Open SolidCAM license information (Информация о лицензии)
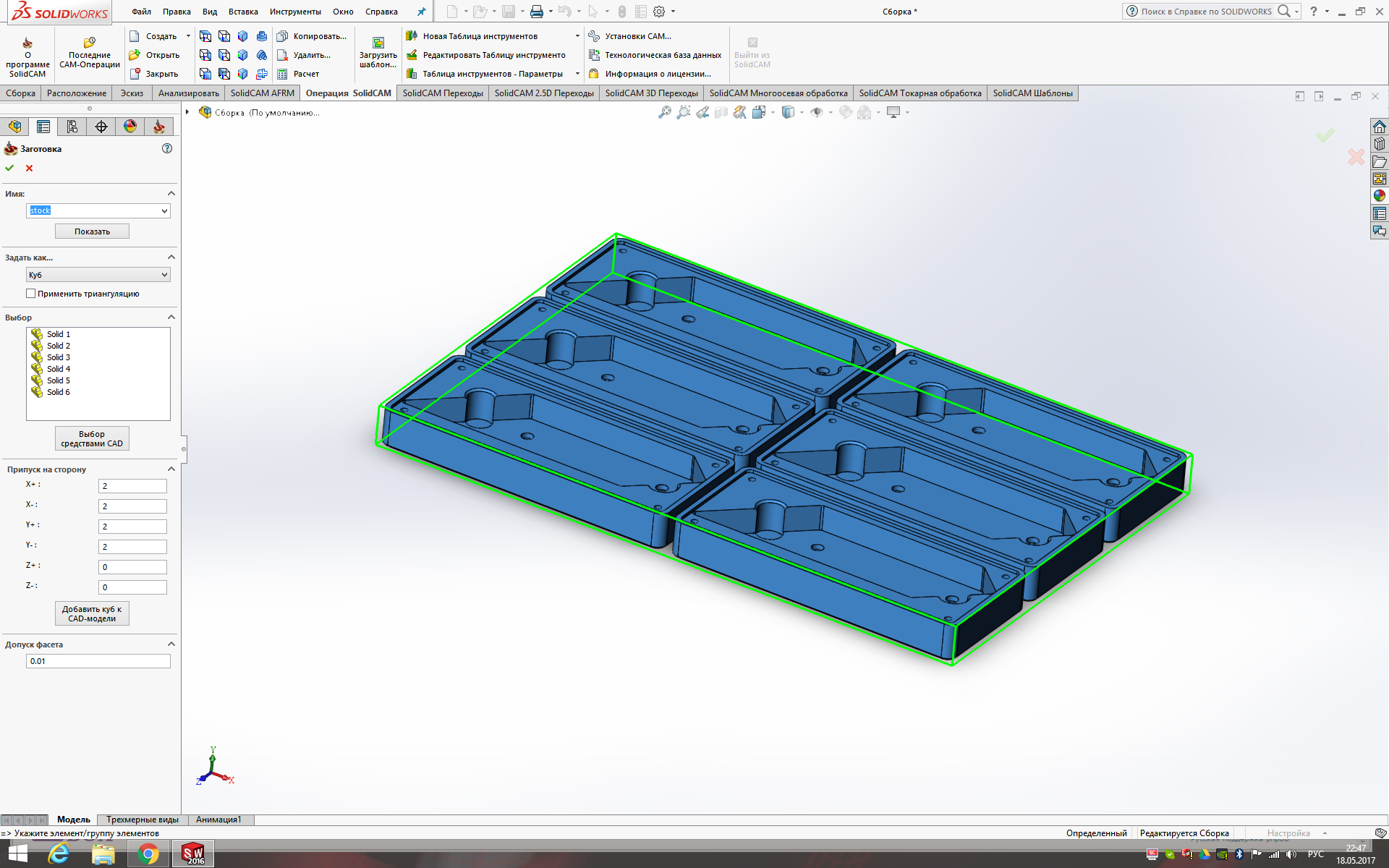The height and width of the screenshot is (868, 1389). [x=658, y=74]
